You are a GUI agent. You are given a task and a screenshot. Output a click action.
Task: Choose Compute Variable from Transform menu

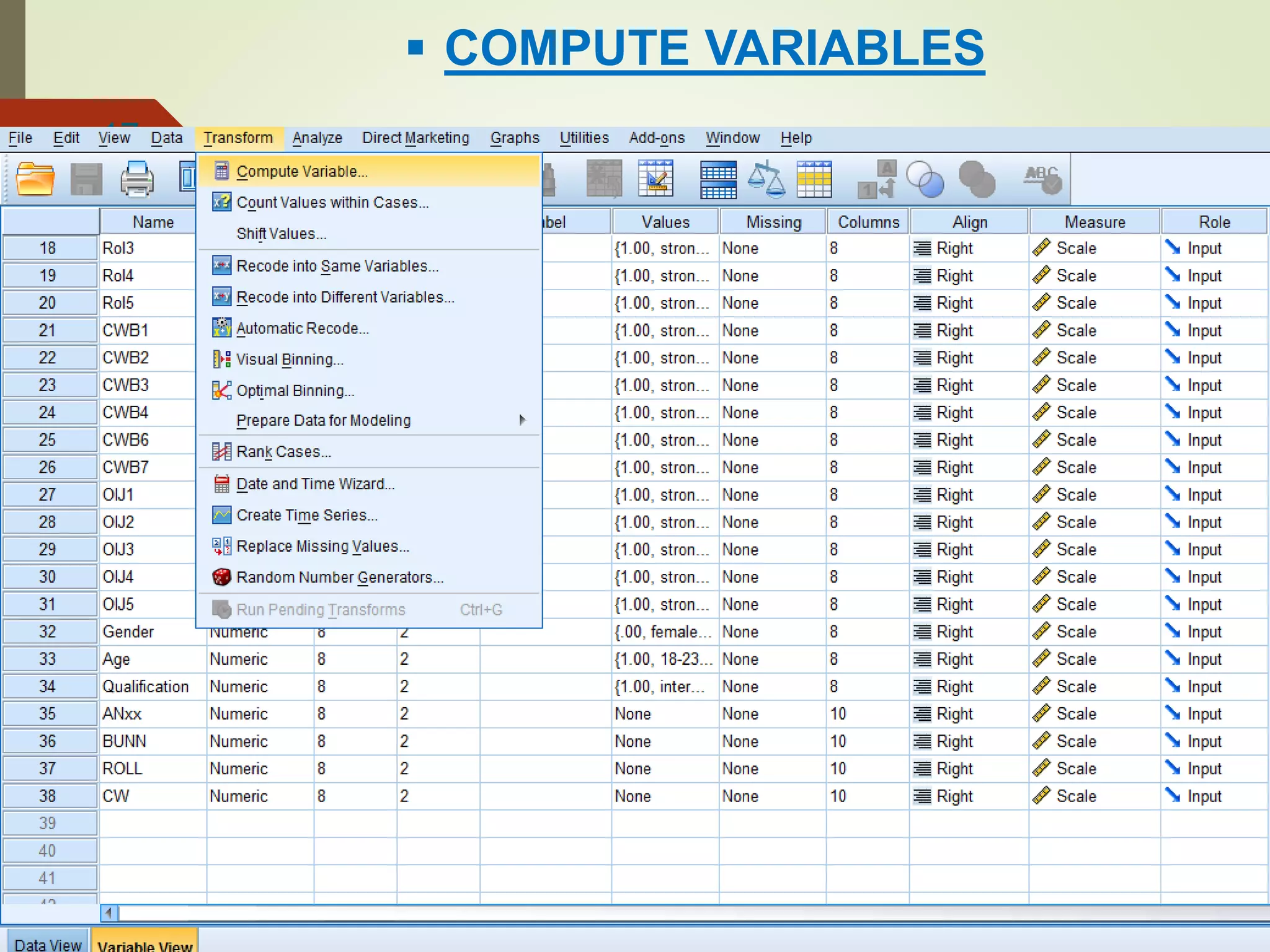click(x=302, y=171)
